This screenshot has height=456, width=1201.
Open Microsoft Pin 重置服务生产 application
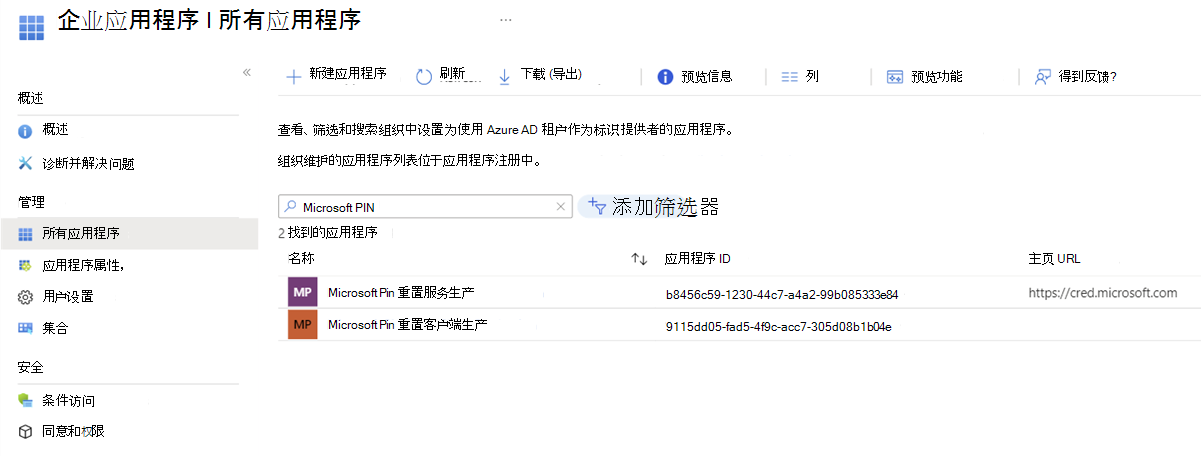pyautogui.click(x=401, y=293)
